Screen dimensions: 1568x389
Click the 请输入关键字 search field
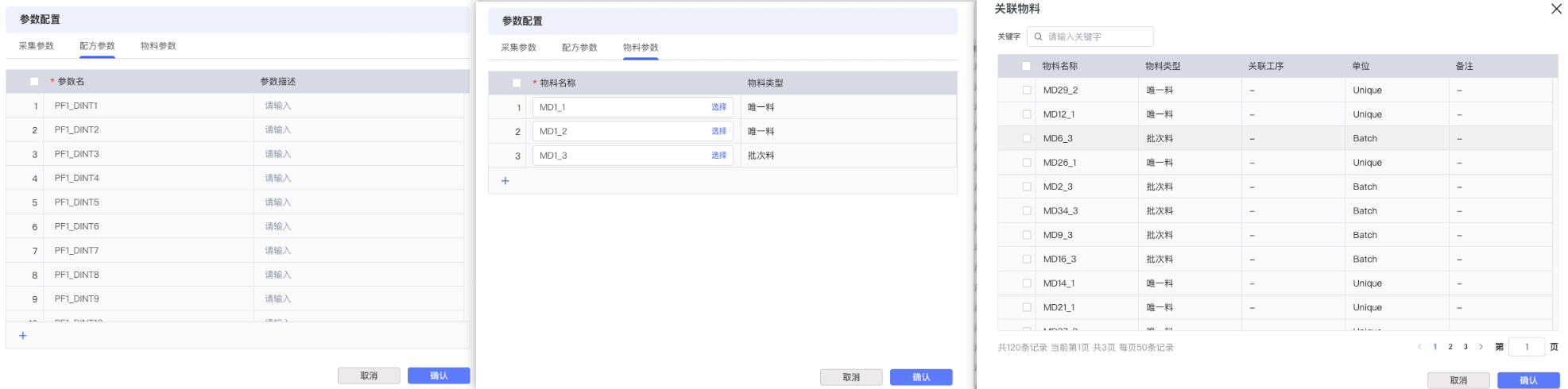click(x=1097, y=37)
